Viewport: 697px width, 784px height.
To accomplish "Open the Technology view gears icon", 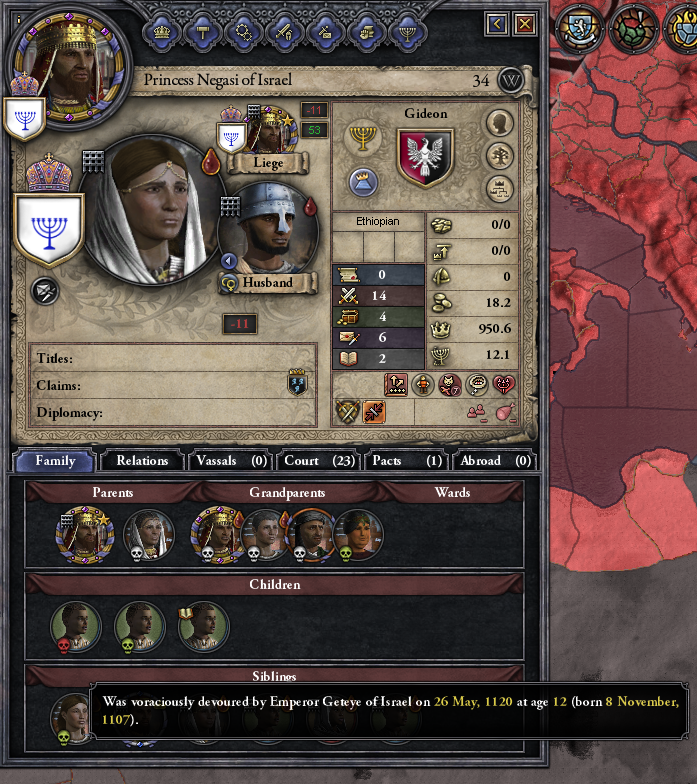I will (244, 33).
